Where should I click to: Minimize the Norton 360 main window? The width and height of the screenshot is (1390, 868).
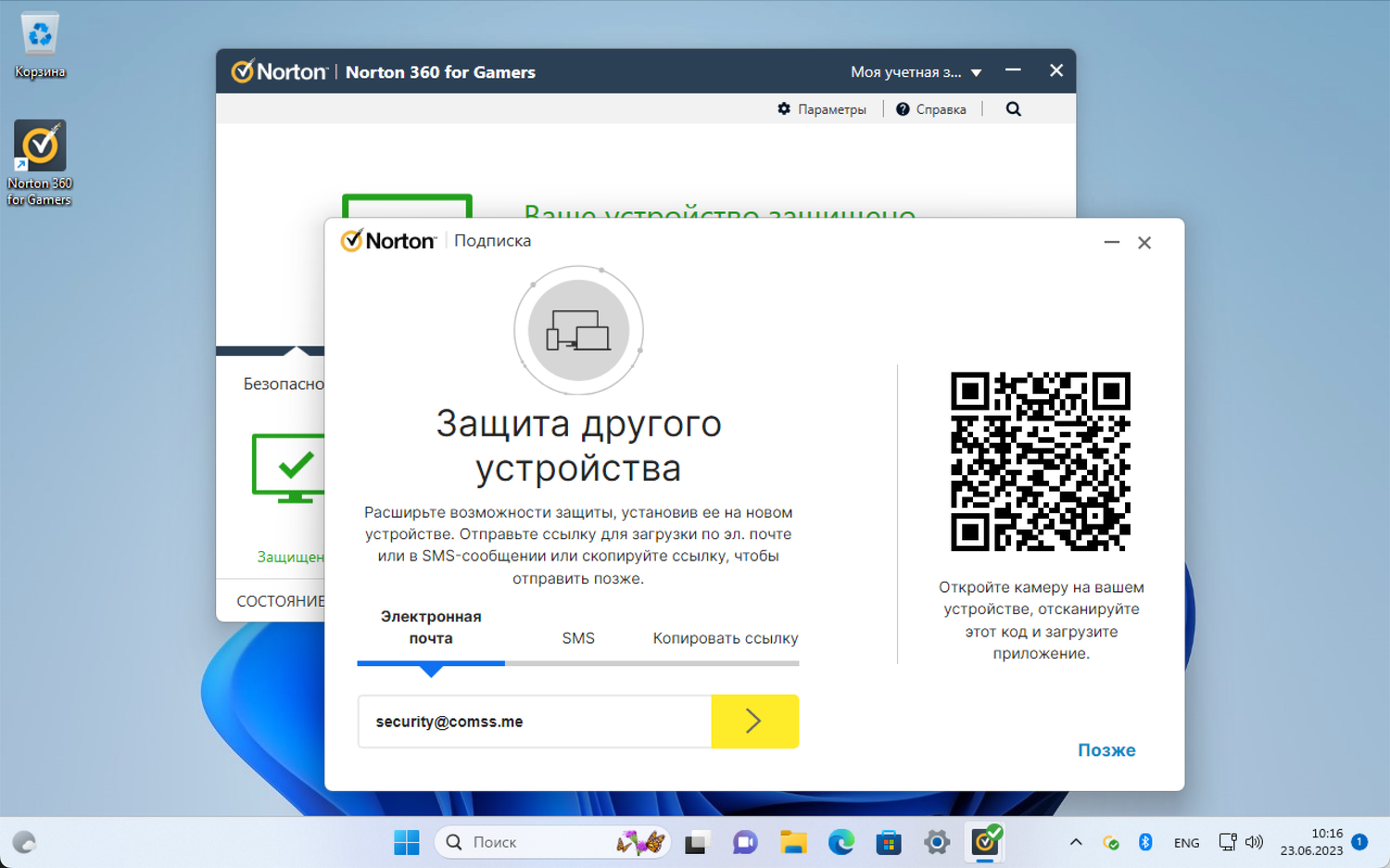(x=1013, y=70)
